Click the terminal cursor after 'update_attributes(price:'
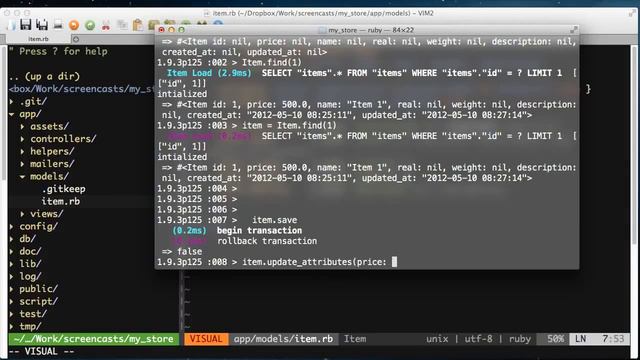The image size is (640, 360). [394, 262]
